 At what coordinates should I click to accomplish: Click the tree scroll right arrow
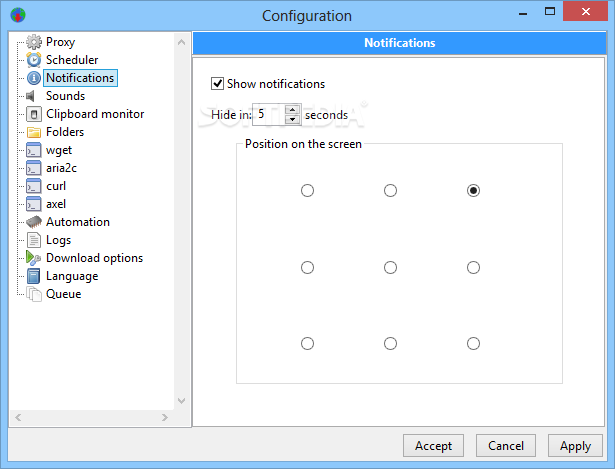(165, 417)
